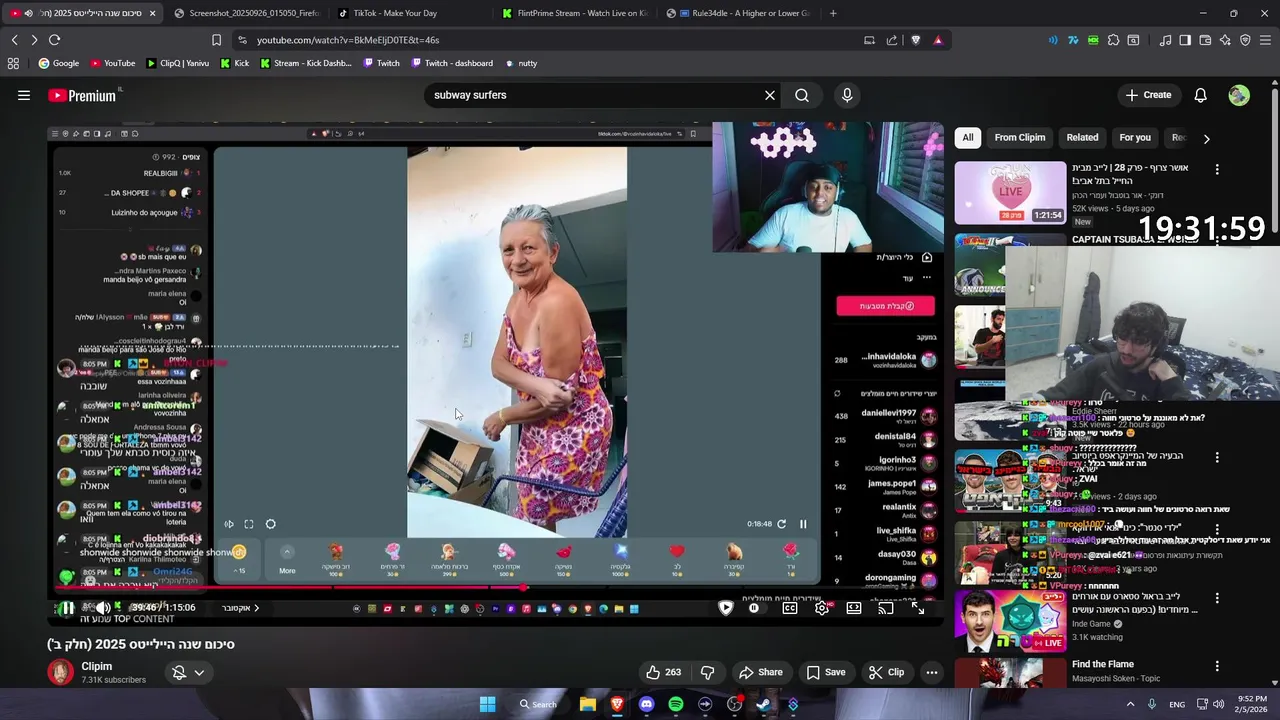This screenshot has height=720, width=1280.
Task: Pause the video with the pause button
Action: point(66,608)
